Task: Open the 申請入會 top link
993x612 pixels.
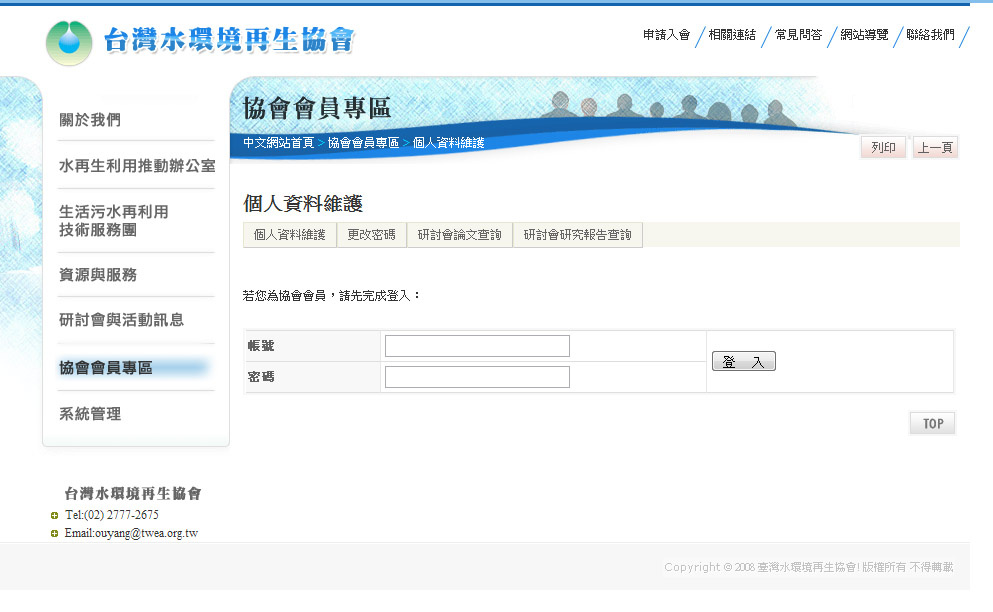Action: tap(666, 35)
